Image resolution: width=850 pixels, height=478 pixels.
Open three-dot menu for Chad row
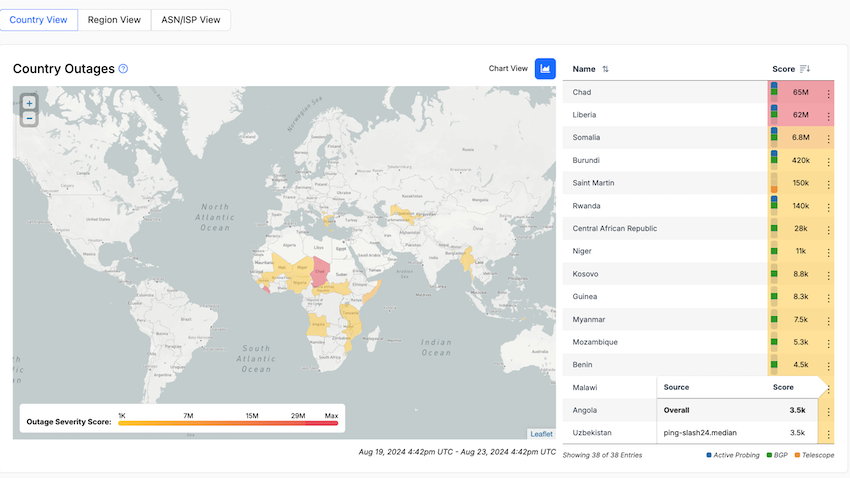click(x=828, y=93)
